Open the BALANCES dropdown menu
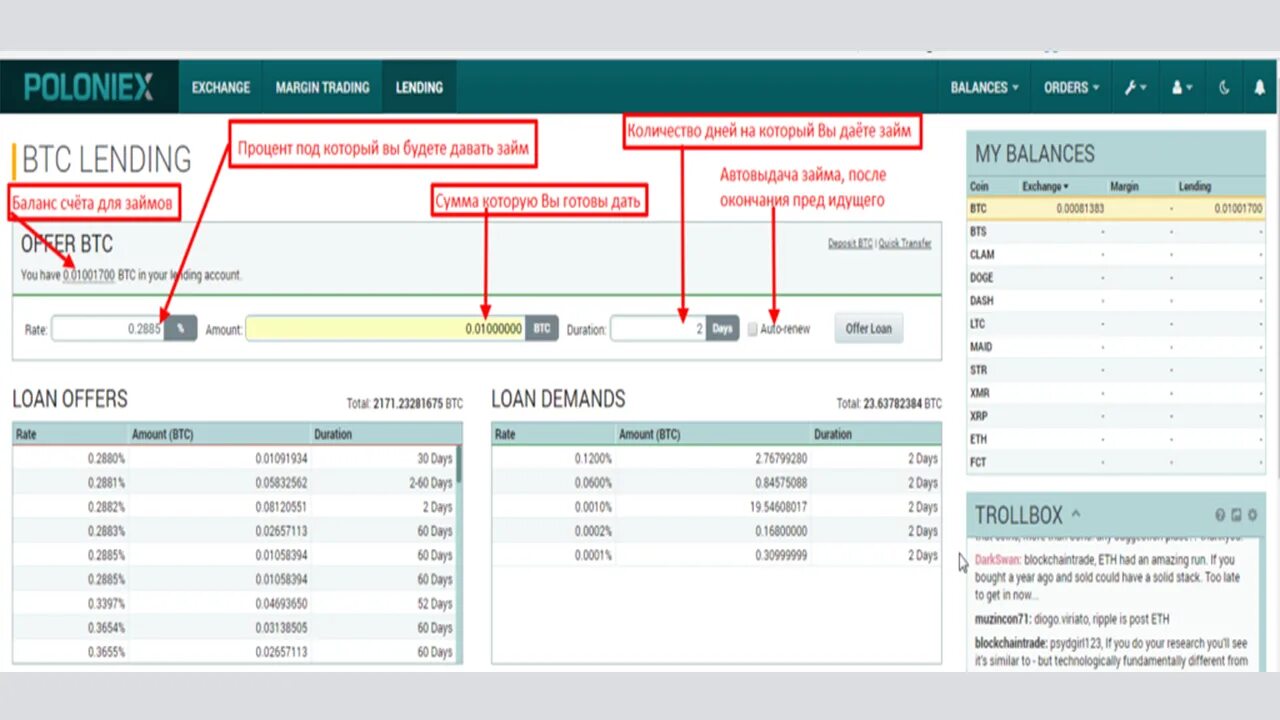Screen dimensions: 1280x720 tap(985, 87)
